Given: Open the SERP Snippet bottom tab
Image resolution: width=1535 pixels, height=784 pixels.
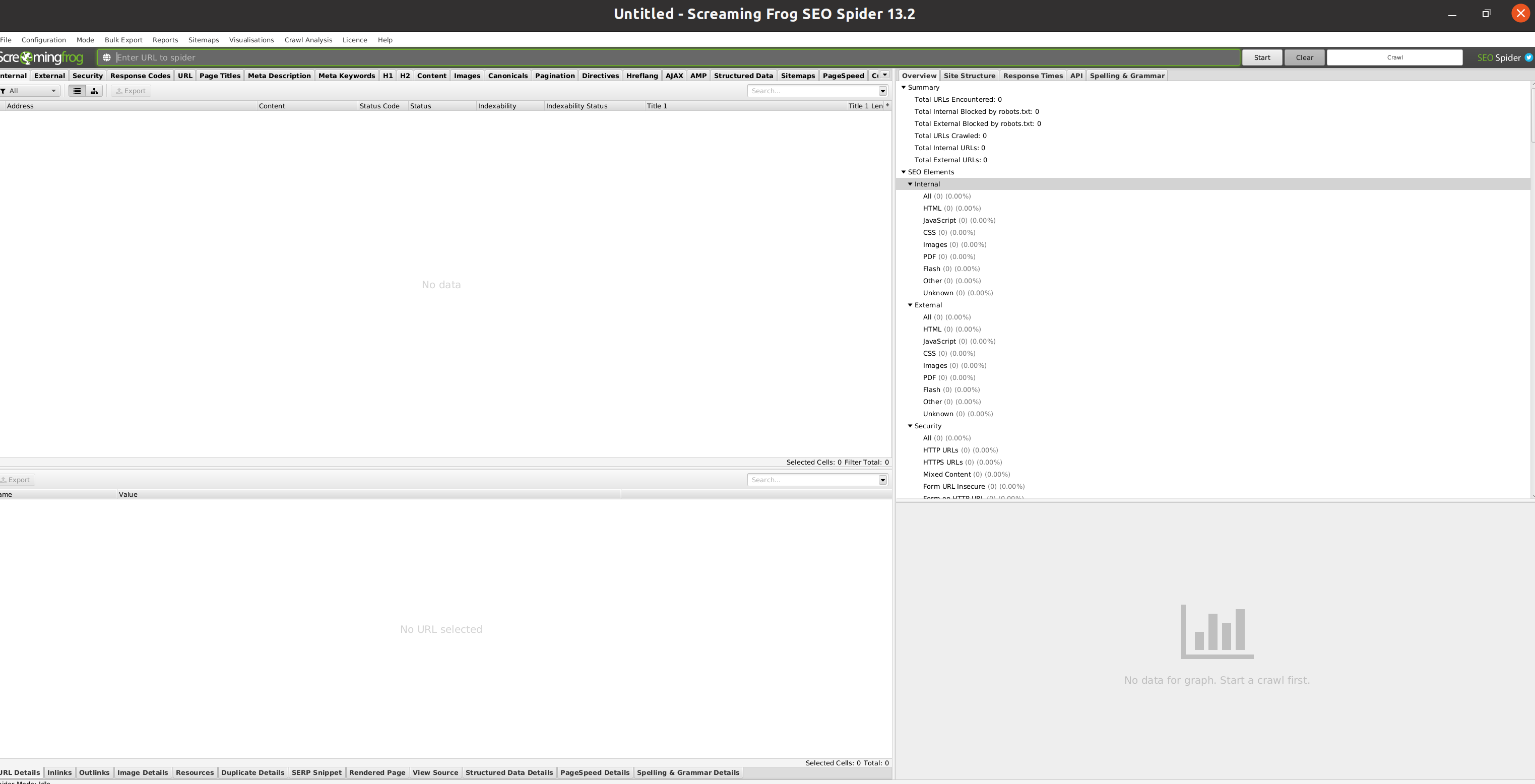Looking at the screenshot, I should pos(316,773).
